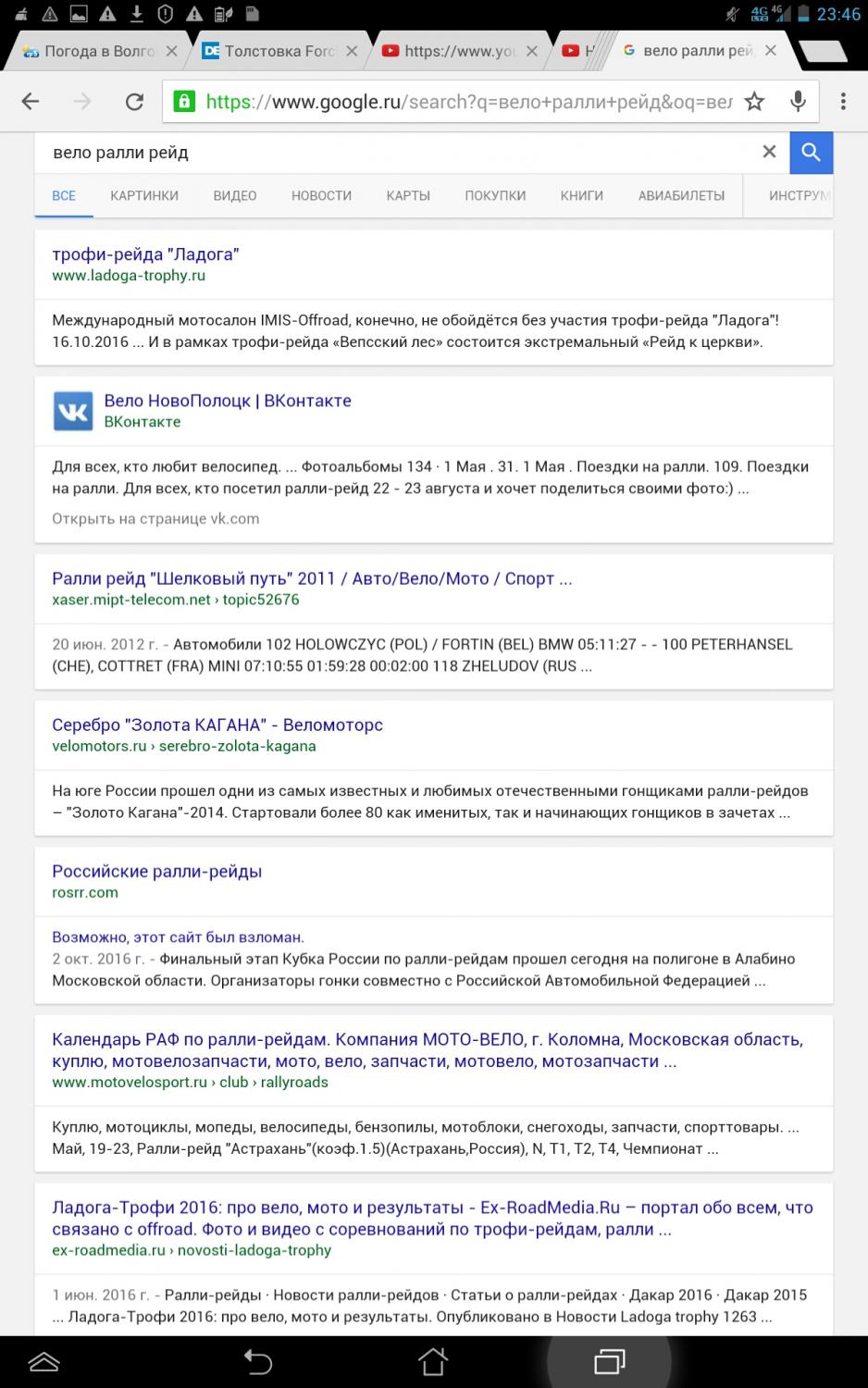This screenshot has height=1388, width=868.
Task: Close the Погода в Волго tab
Action: pos(171,51)
